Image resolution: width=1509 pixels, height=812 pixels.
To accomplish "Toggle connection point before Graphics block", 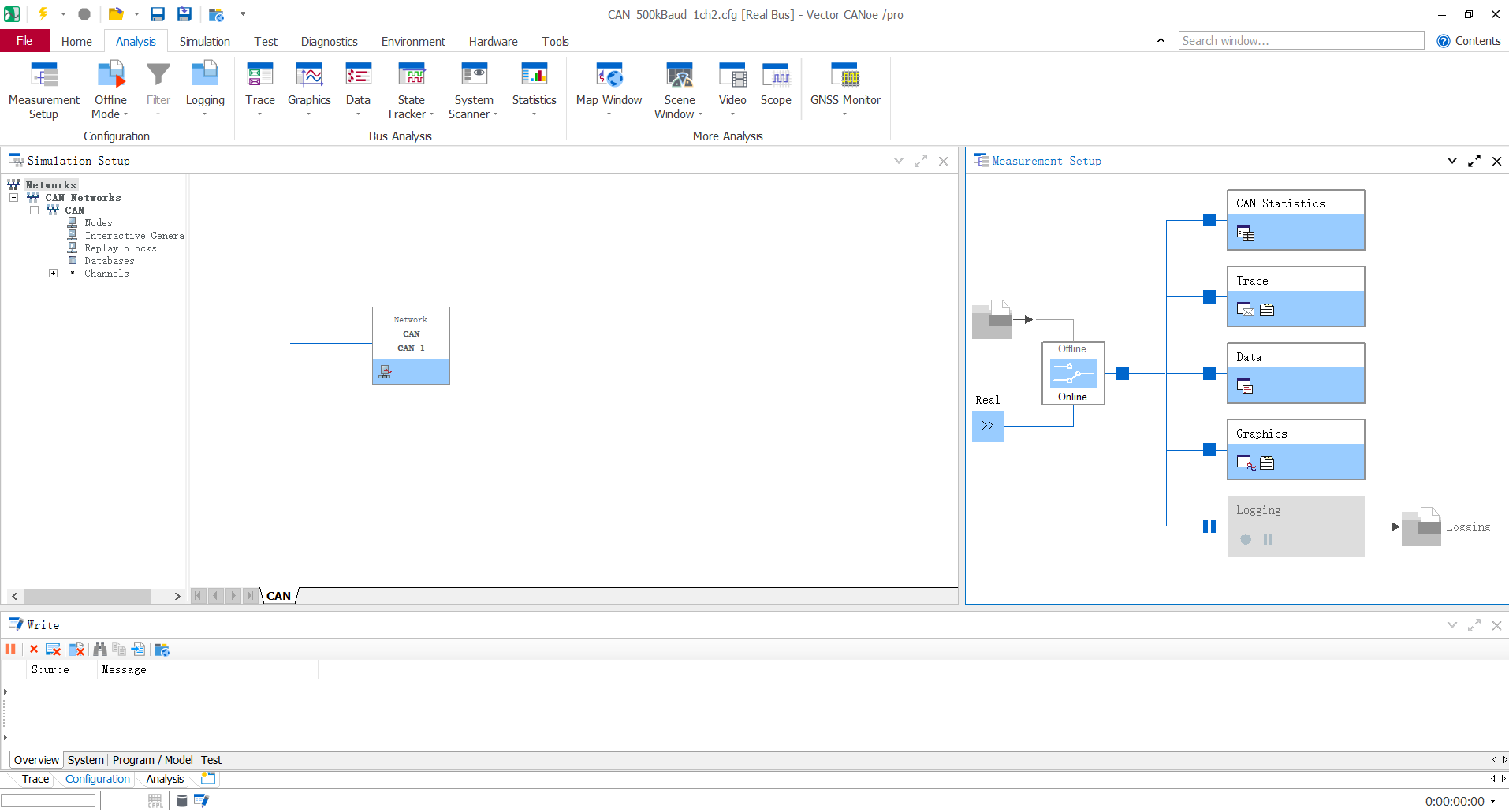I will [1209, 449].
